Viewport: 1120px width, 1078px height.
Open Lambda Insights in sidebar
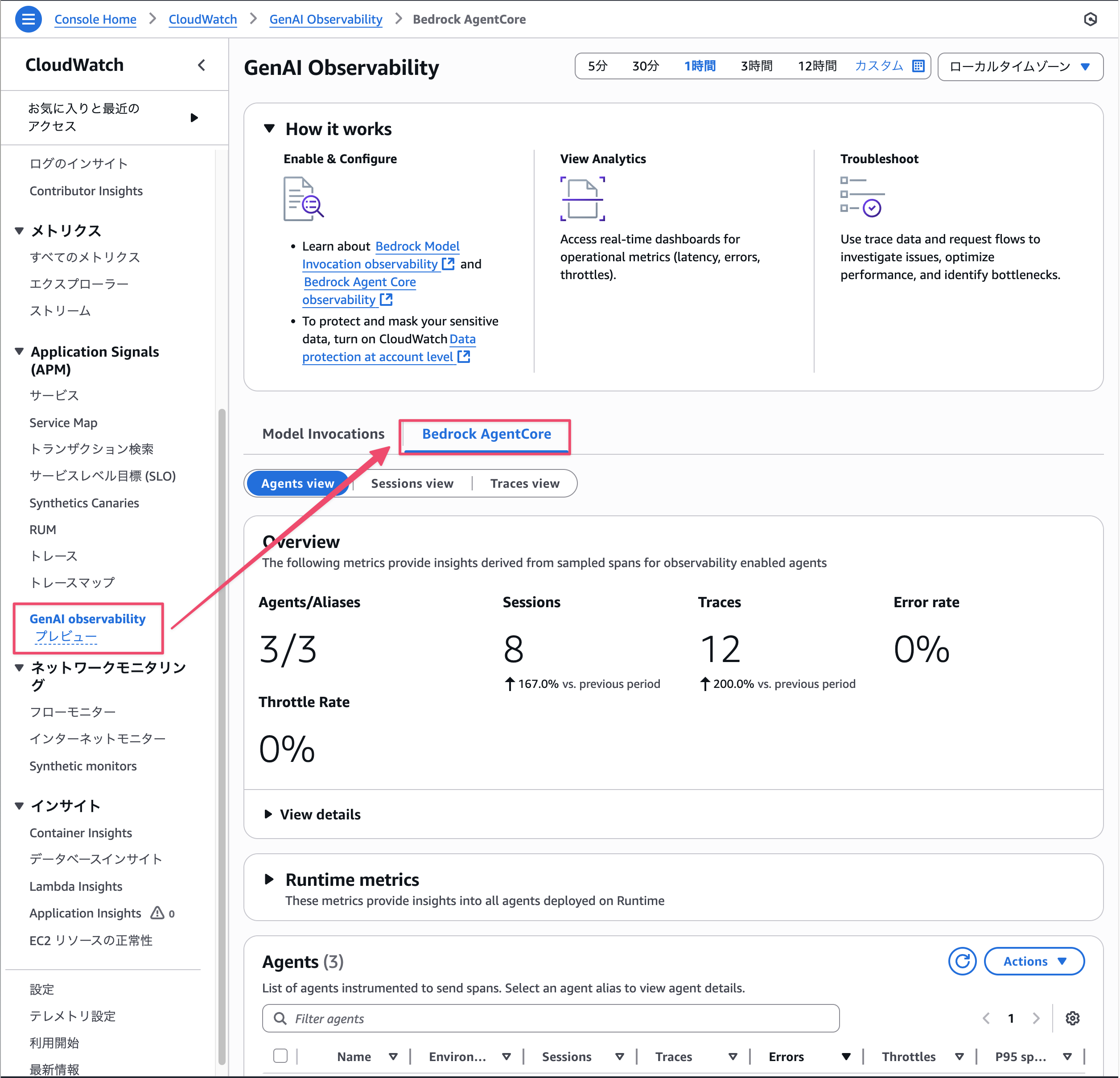coord(76,886)
